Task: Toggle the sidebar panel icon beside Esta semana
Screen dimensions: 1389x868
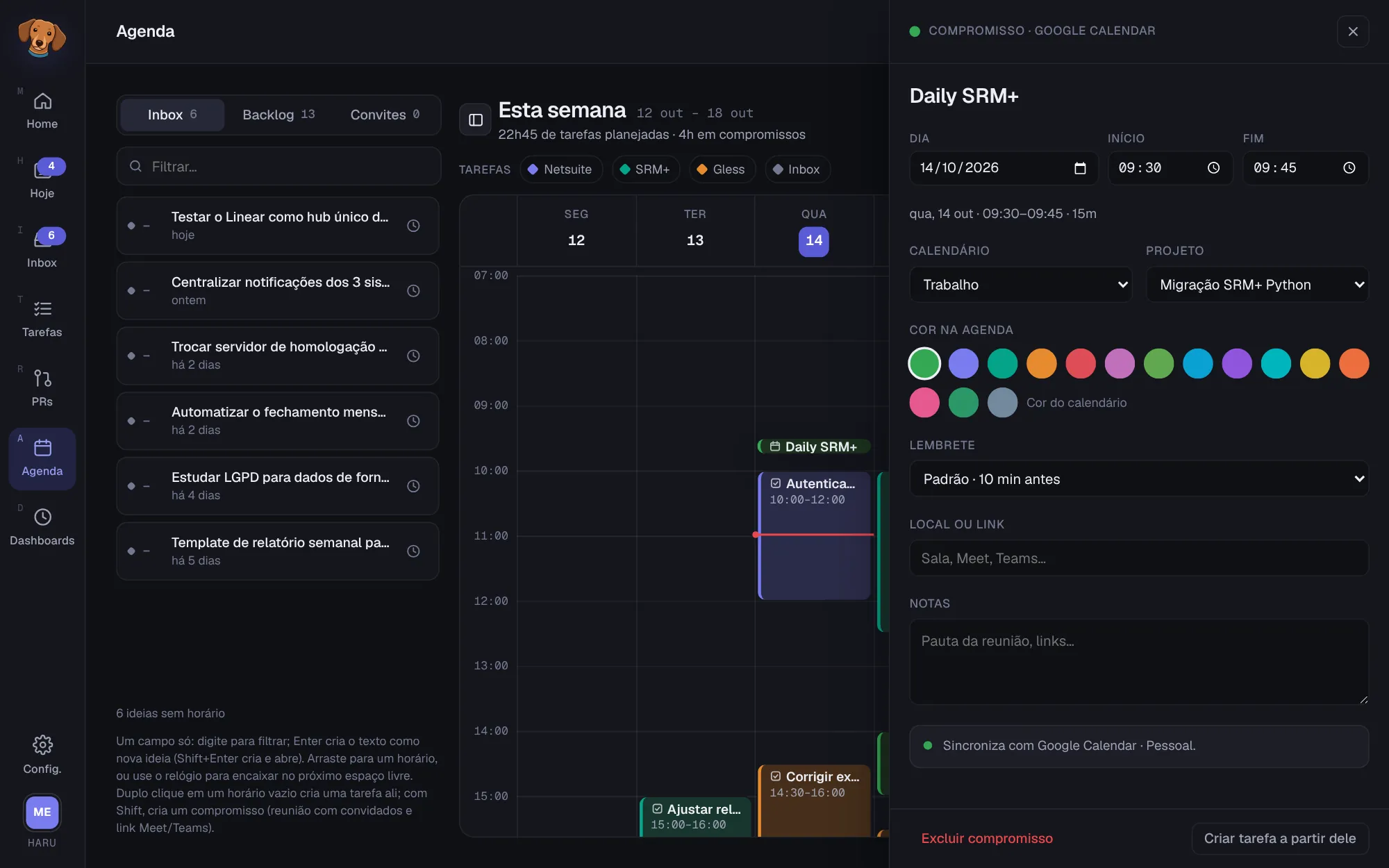Action: point(476,120)
